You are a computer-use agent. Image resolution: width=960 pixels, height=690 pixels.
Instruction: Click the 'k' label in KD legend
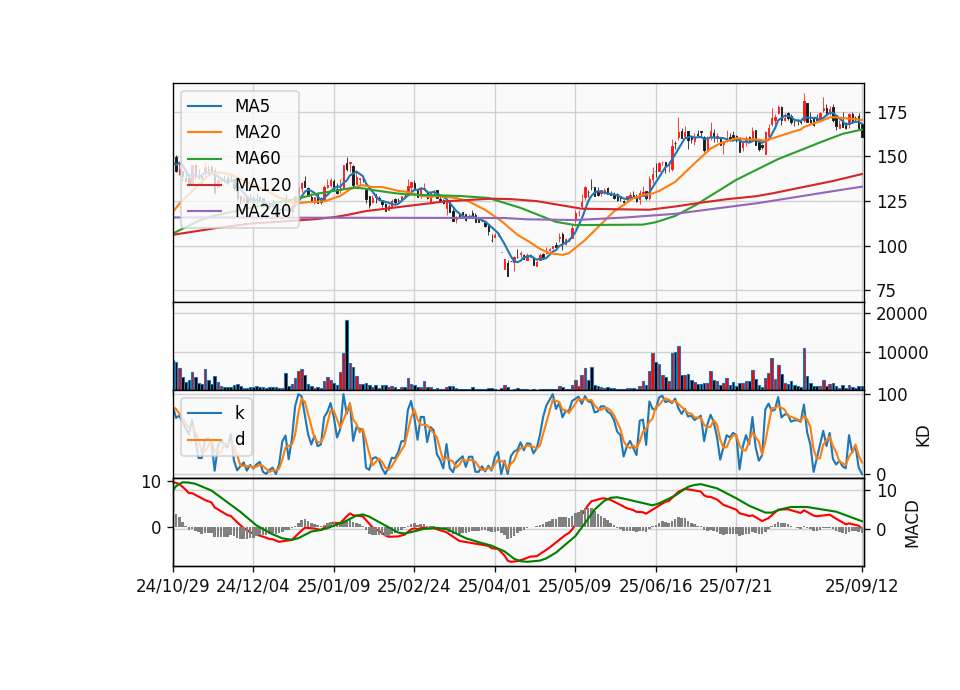coord(239,413)
